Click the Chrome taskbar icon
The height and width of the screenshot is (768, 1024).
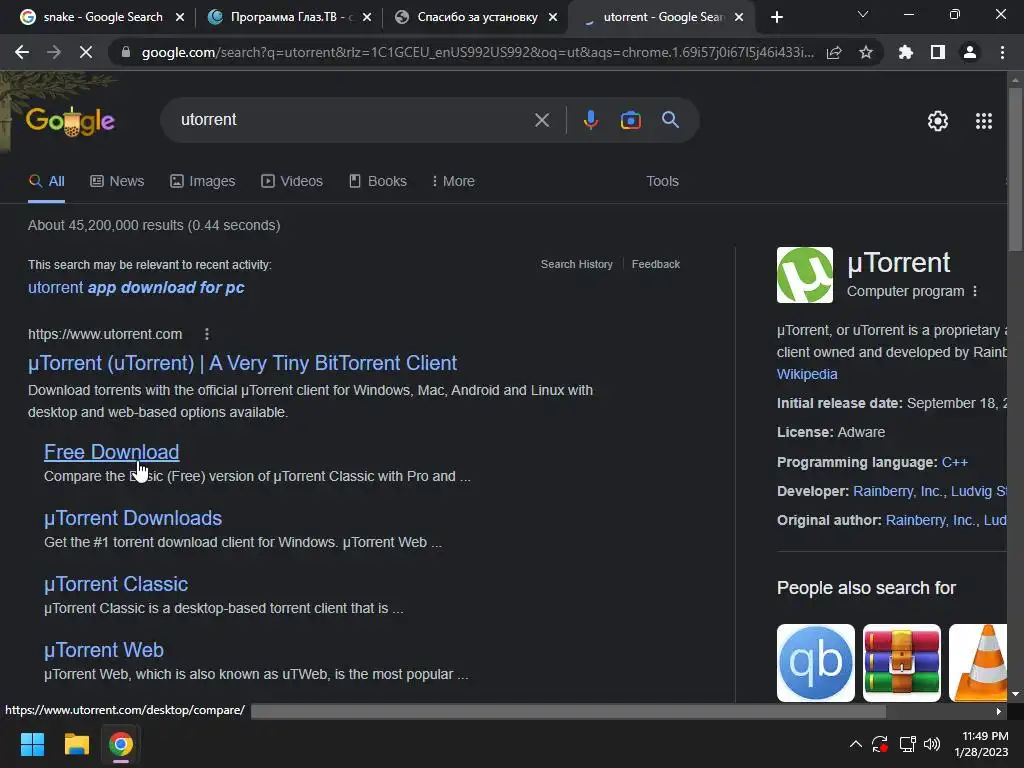[121, 744]
